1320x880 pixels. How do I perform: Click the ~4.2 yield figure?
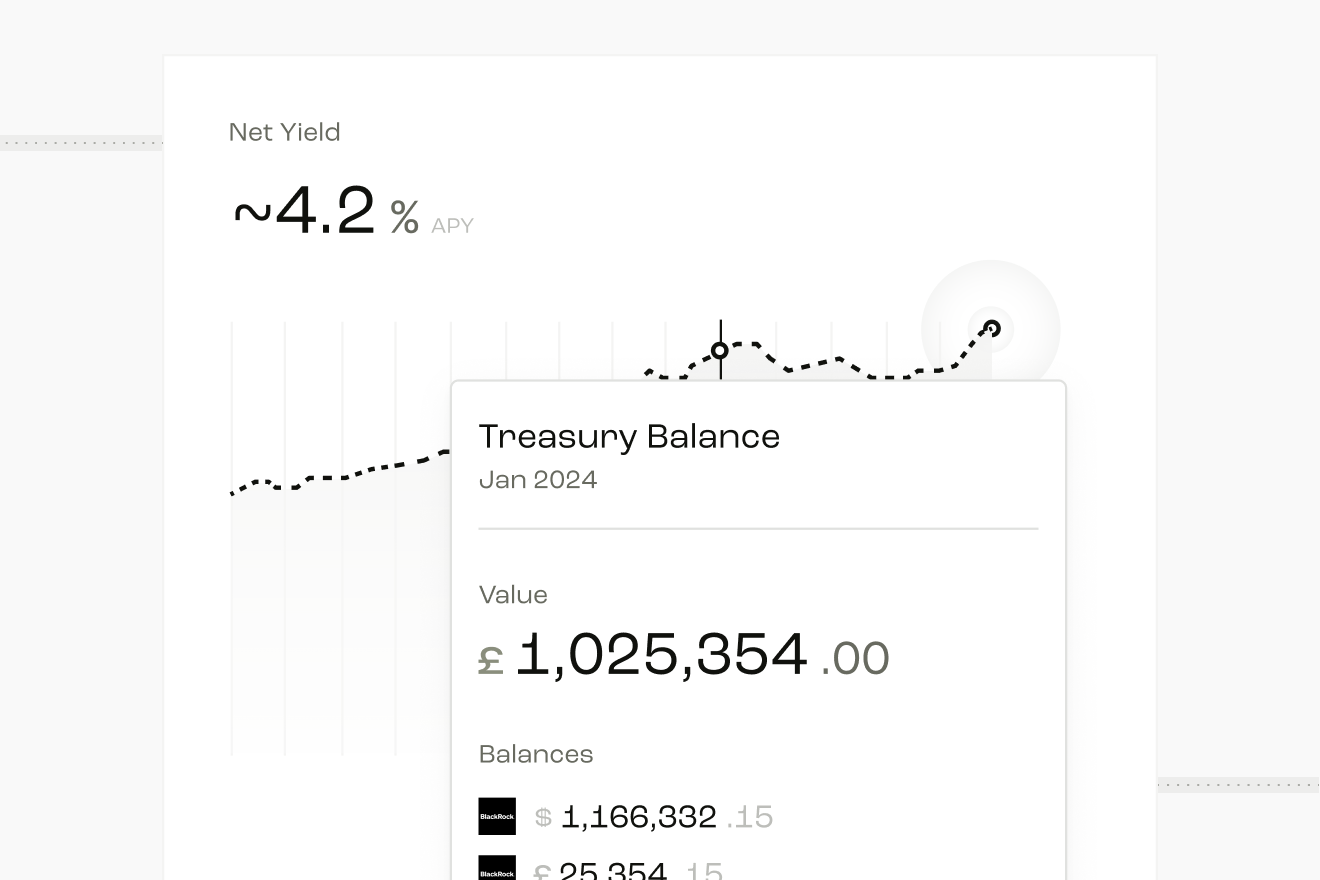coord(304,212)
